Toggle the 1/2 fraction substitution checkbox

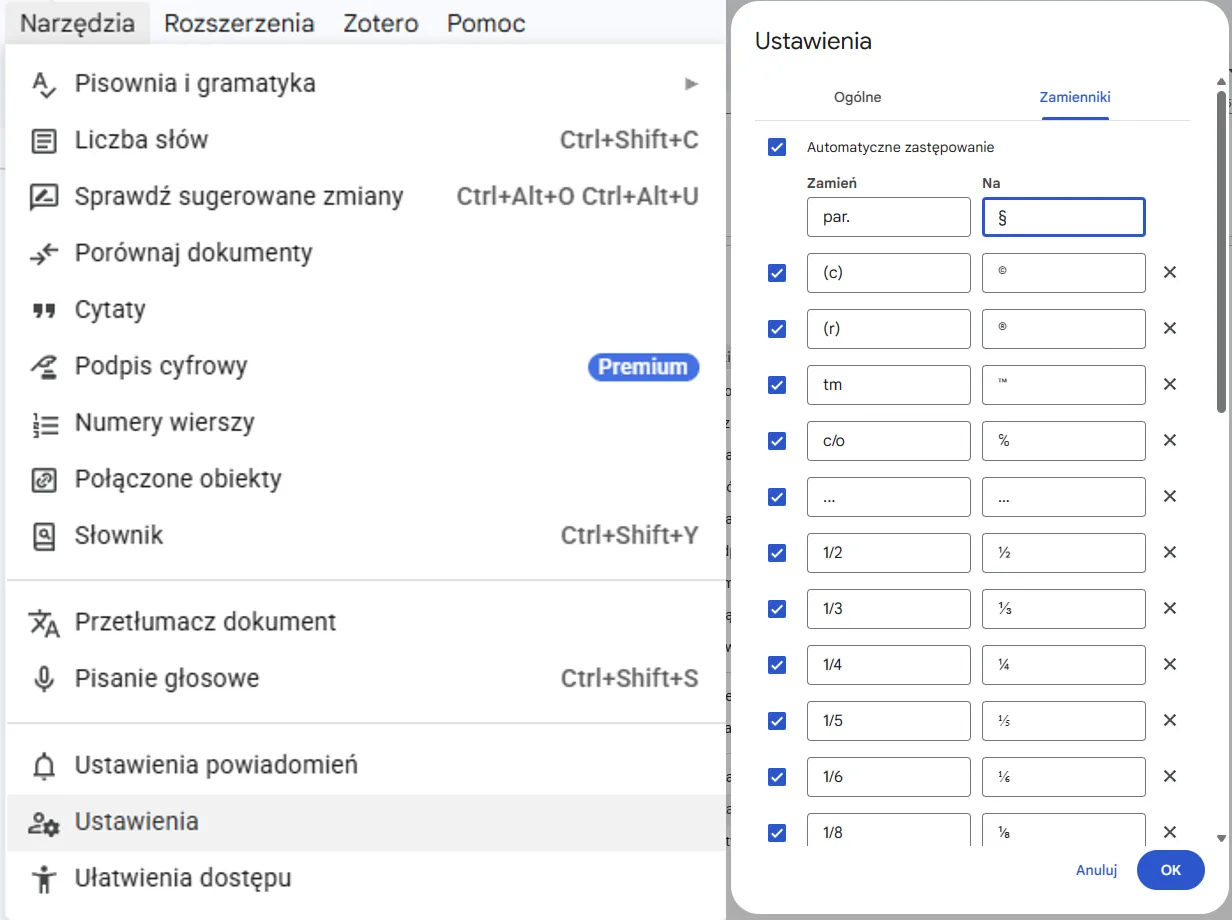click(777, 552)
